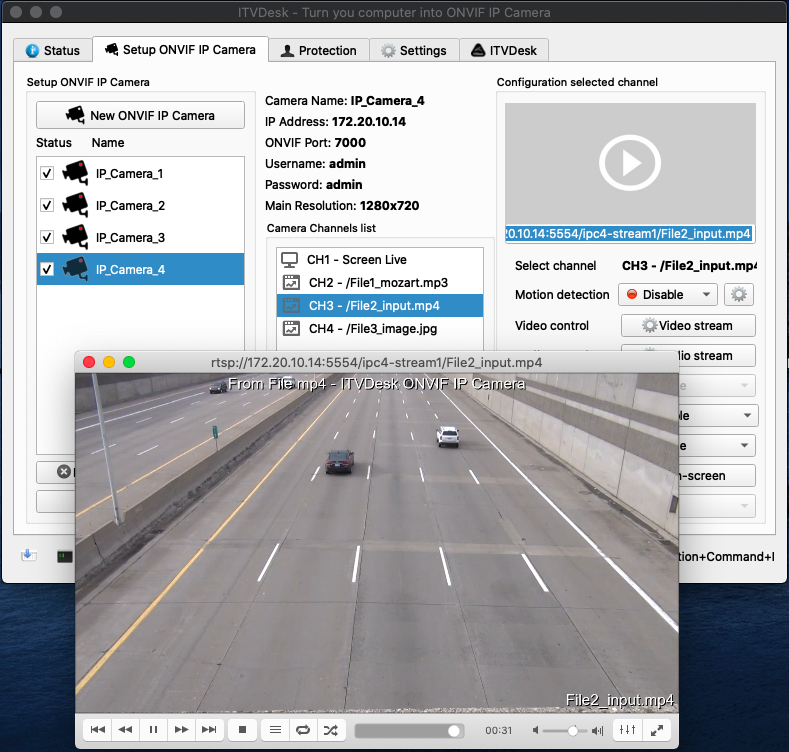Open motion detection gear settings
The image size is (789, 752).
tap(739, 294)
